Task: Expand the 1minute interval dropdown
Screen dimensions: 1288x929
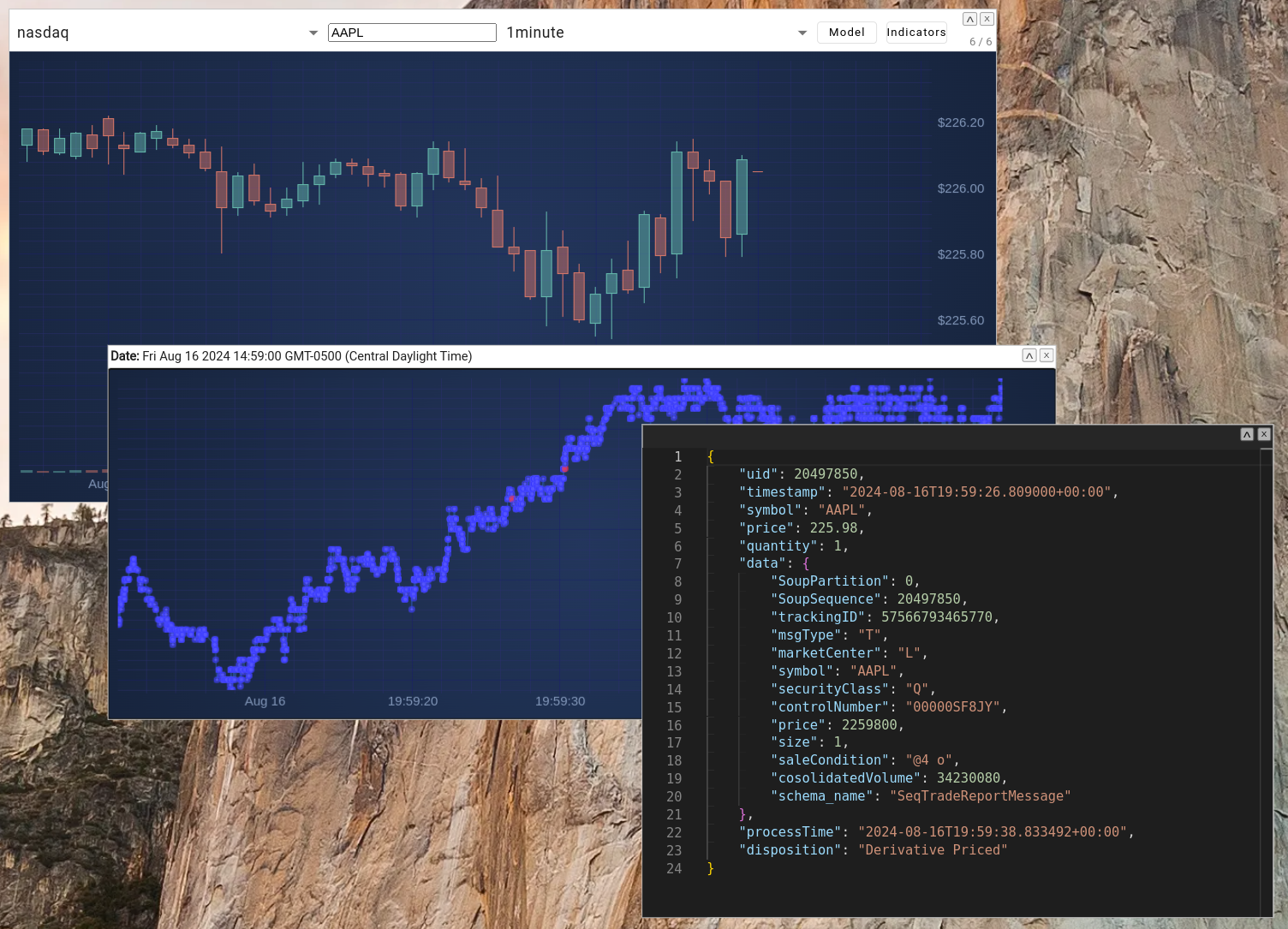Action: point(802,33)
